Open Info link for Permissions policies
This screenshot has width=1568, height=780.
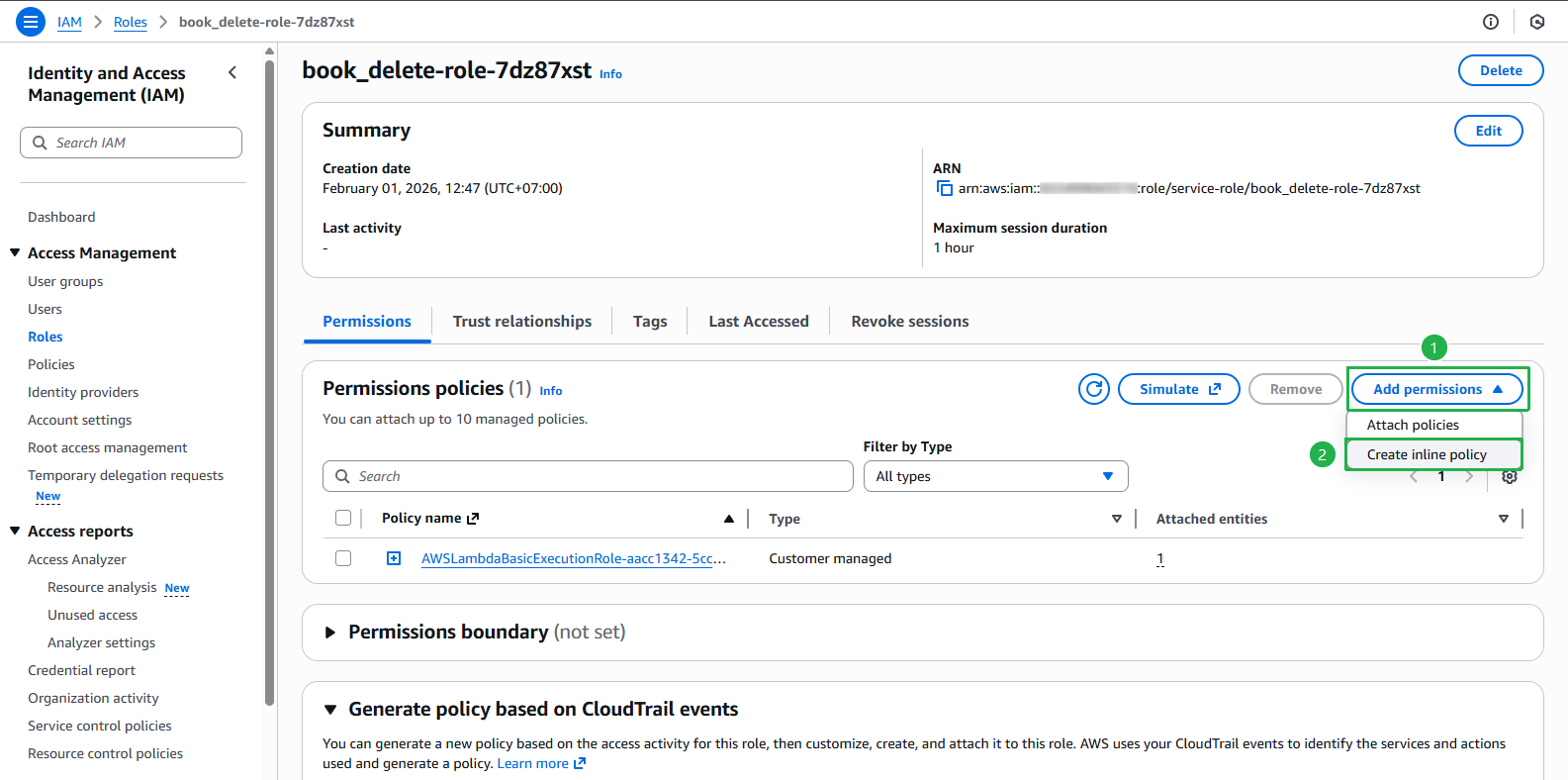pyautogui.click(x=551, y=391)
